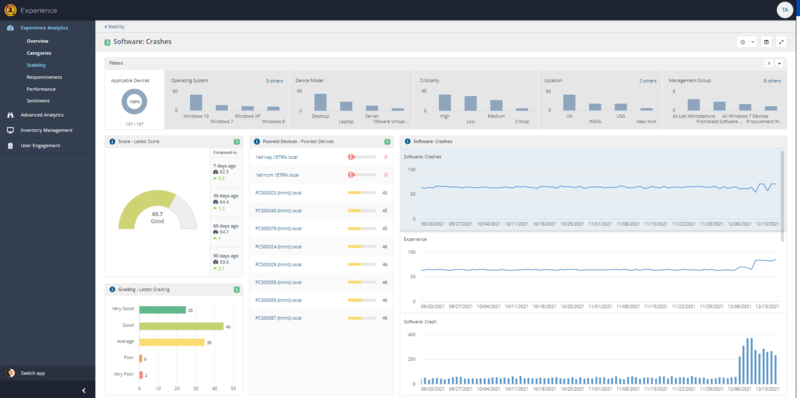Collapse the Filters panel with up arrow

(x=779, y=63)
